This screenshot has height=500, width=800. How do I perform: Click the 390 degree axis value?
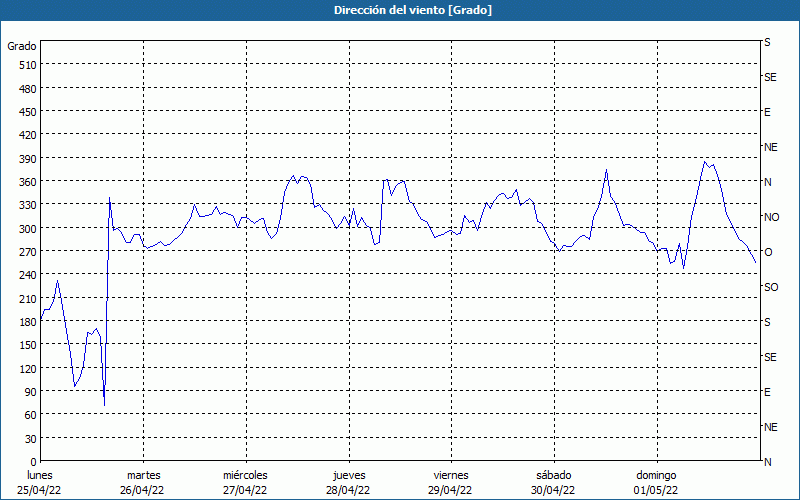coord(28,159)
